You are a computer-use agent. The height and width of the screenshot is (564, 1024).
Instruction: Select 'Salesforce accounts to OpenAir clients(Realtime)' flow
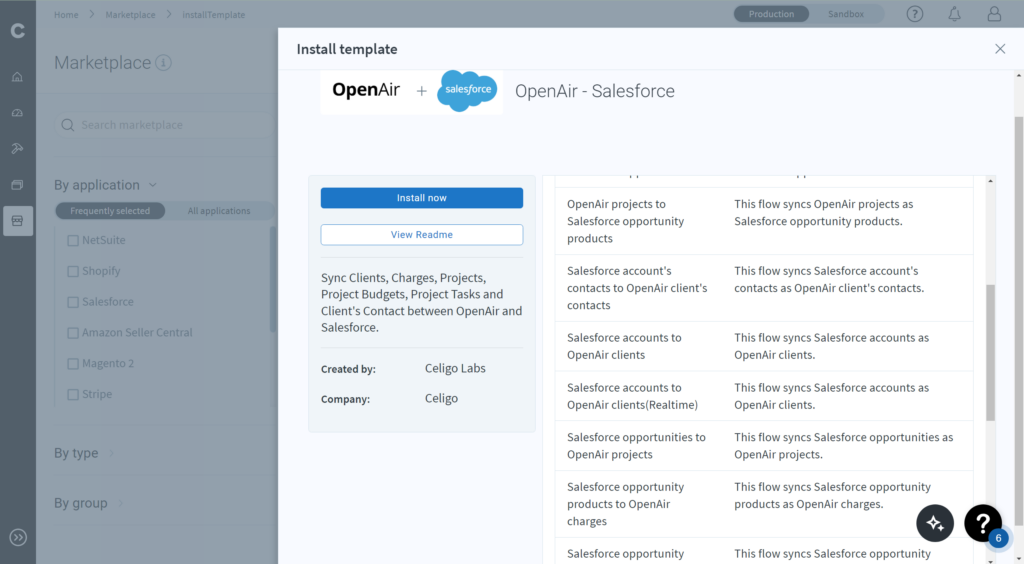(632, 396)
